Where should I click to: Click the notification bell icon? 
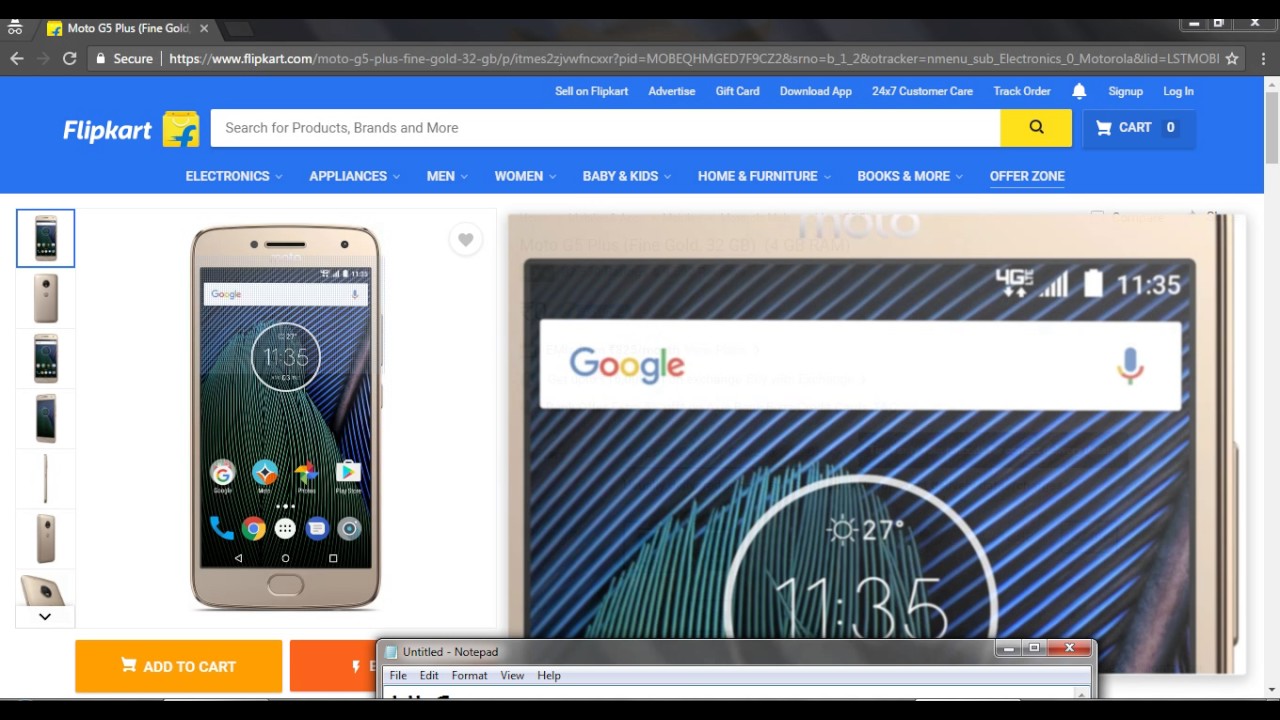[1079, 91]
